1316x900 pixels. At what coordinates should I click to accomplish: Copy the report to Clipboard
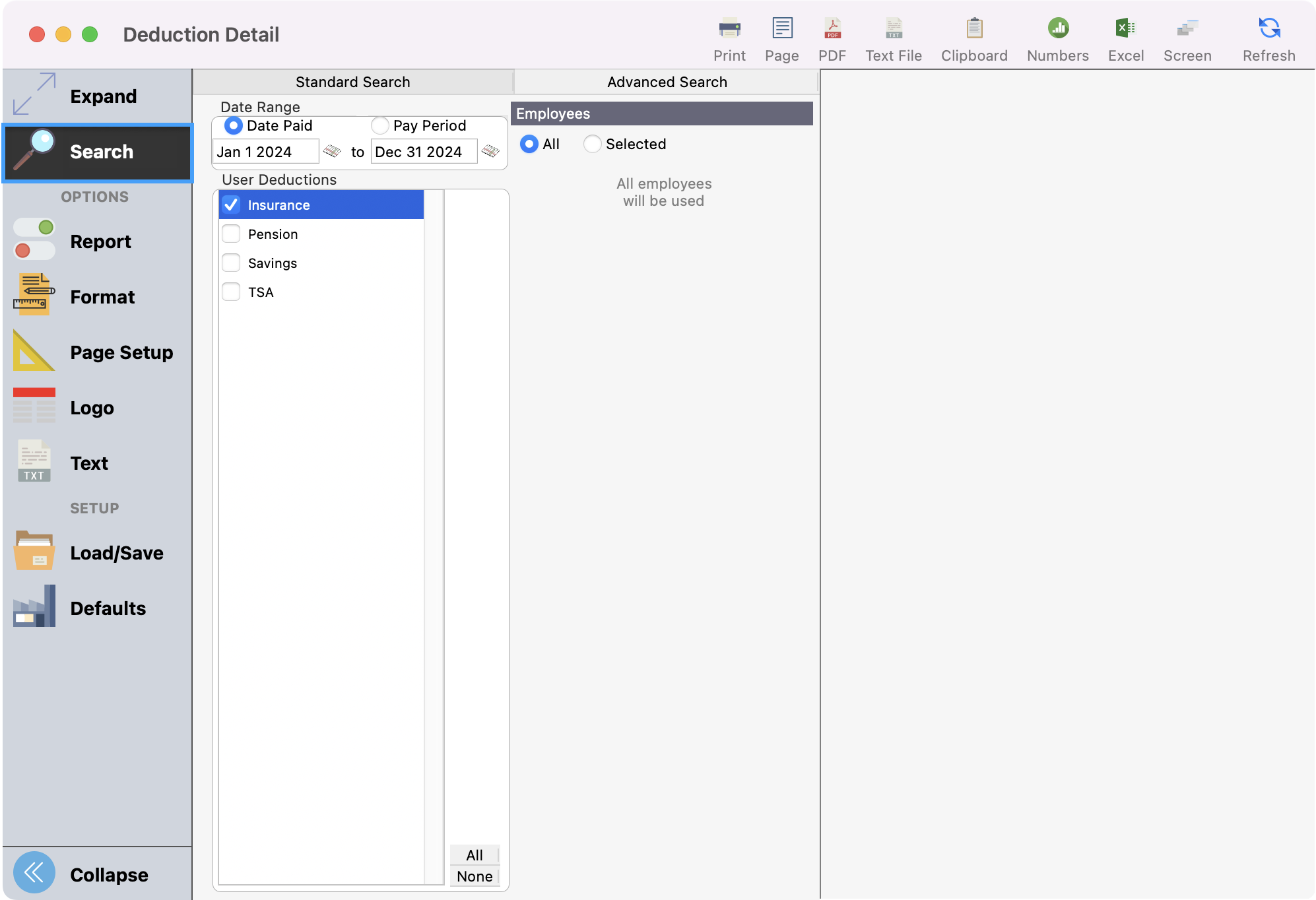[x=973, y=36]
